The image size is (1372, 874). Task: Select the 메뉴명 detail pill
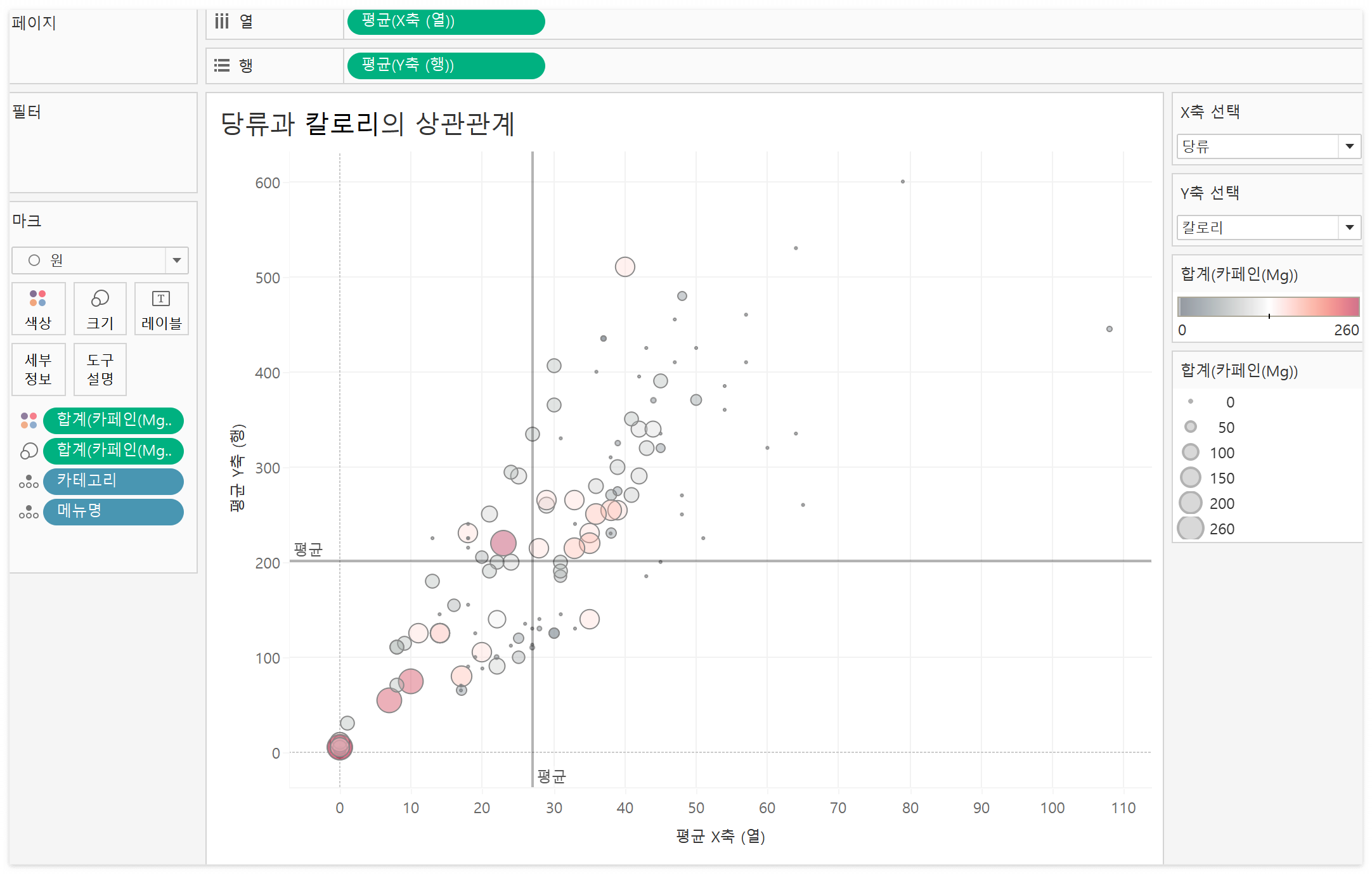coord(113,511)
